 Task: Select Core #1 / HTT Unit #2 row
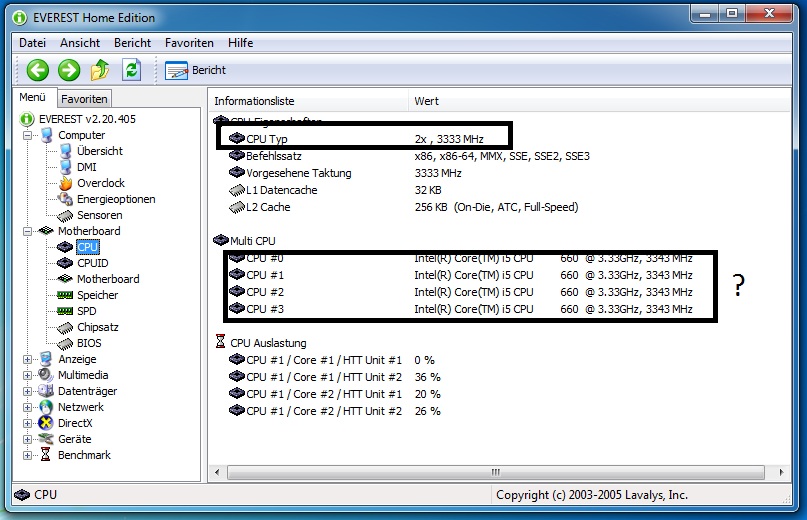pos(335,377)
